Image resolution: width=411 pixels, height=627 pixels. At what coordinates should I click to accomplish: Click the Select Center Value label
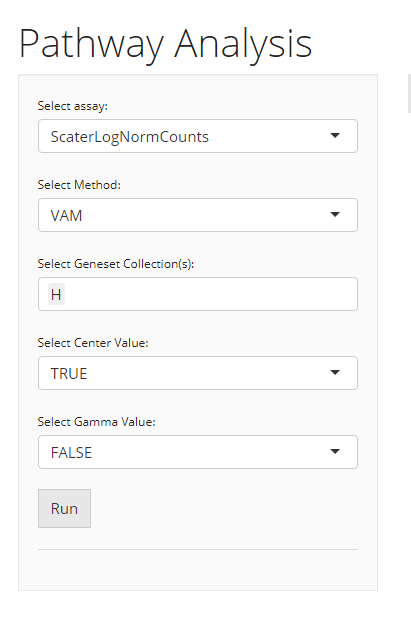pyautogui.click(x=93, y=343)
